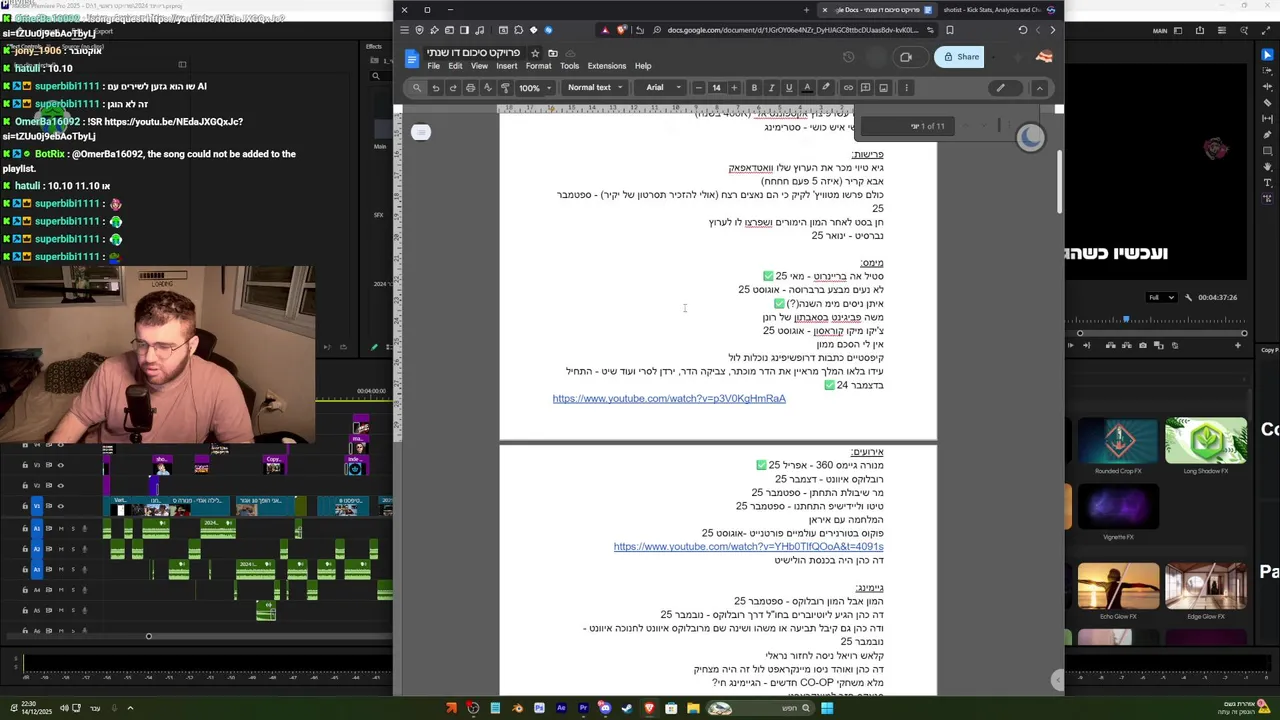Click the Share button
This screenshot has height=720, width=1280.
pyautogui.click(x=960, y=57)
